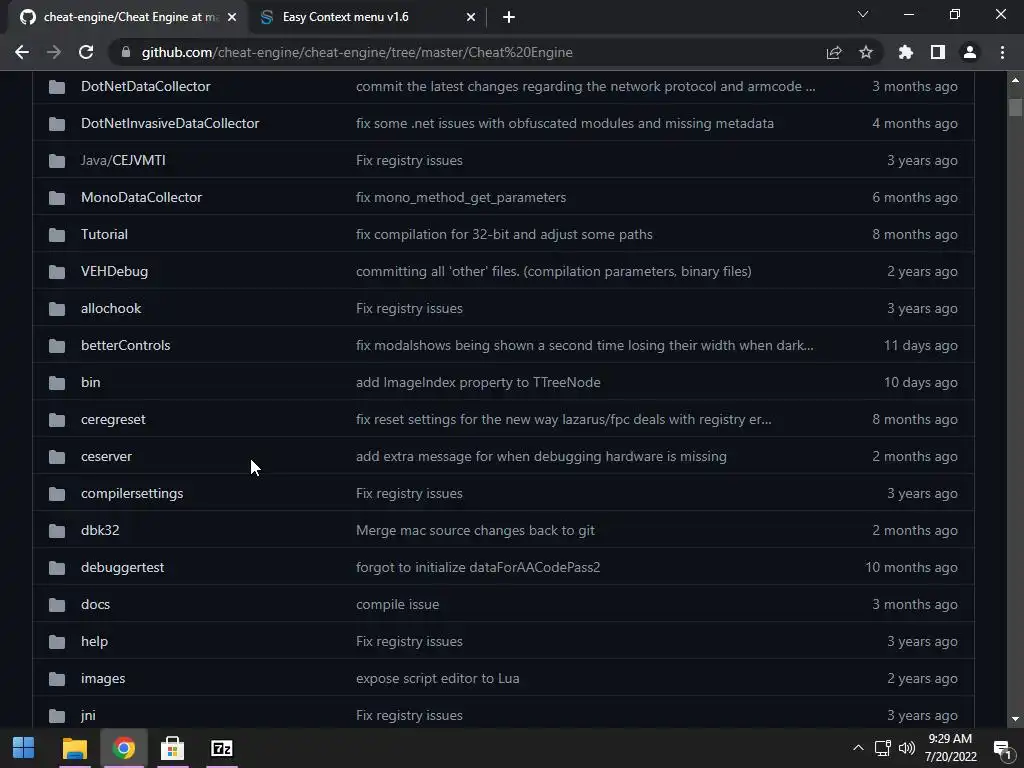Click the folder icon beside MonoDataCollector
Viewport: 1024px width, 768px height.
coord(57,197)
